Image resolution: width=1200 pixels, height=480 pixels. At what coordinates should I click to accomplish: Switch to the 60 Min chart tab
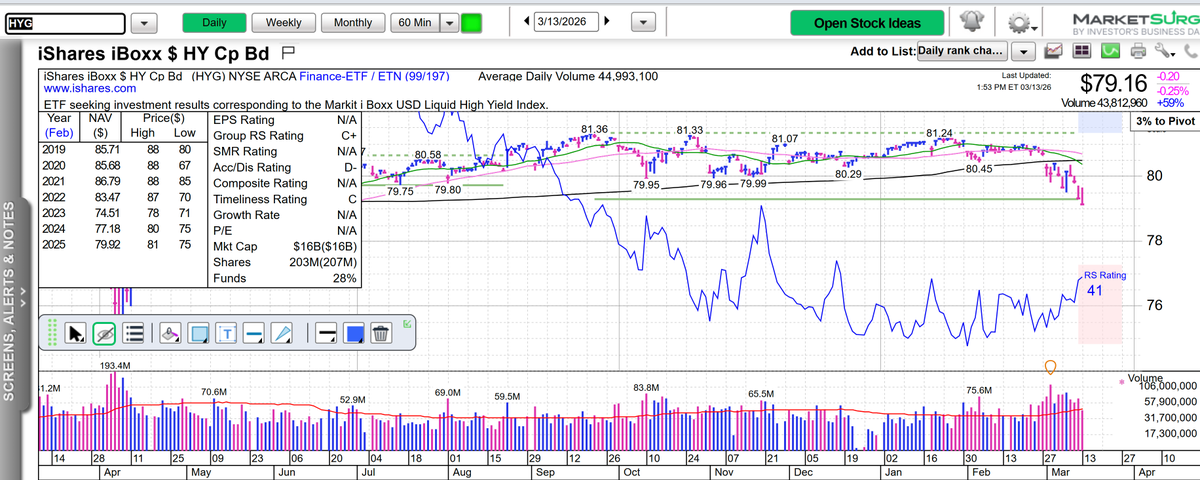[414, 22]
